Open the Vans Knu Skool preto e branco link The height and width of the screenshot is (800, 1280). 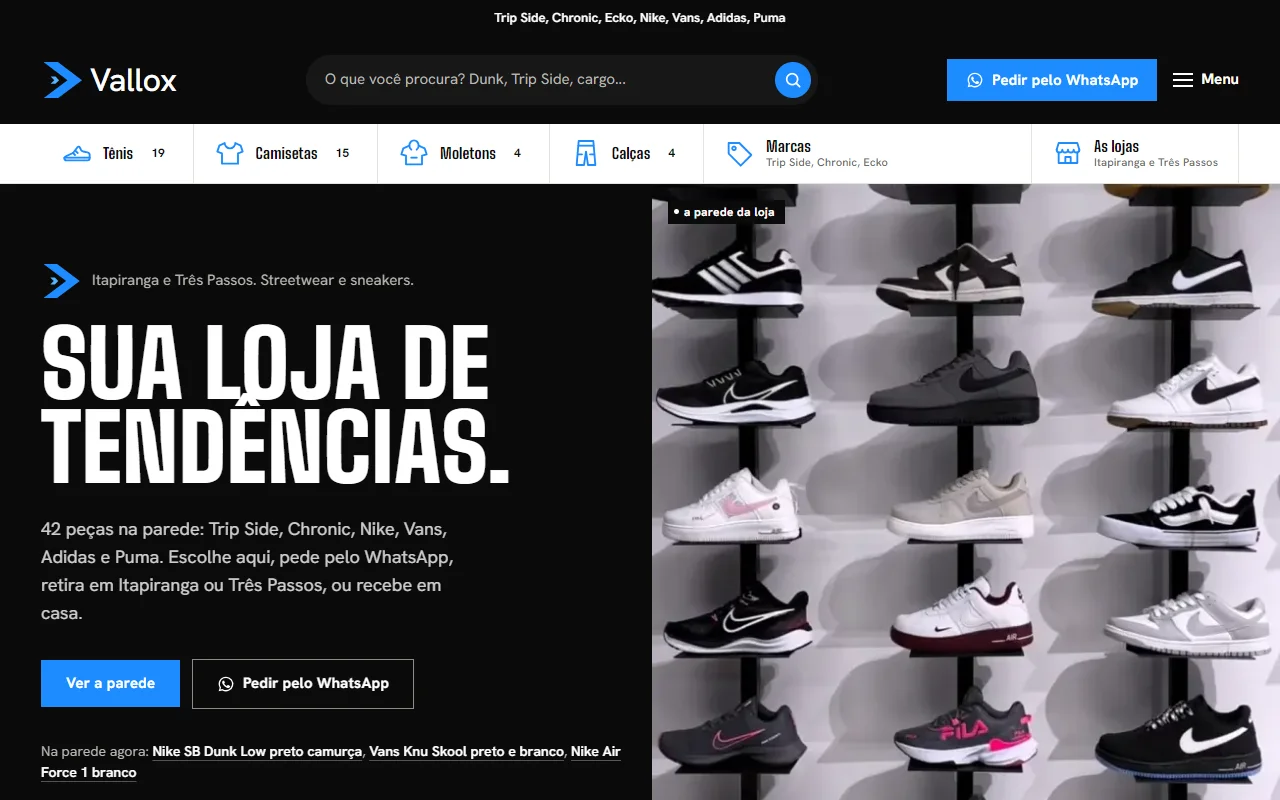click(x=467, y=751)
